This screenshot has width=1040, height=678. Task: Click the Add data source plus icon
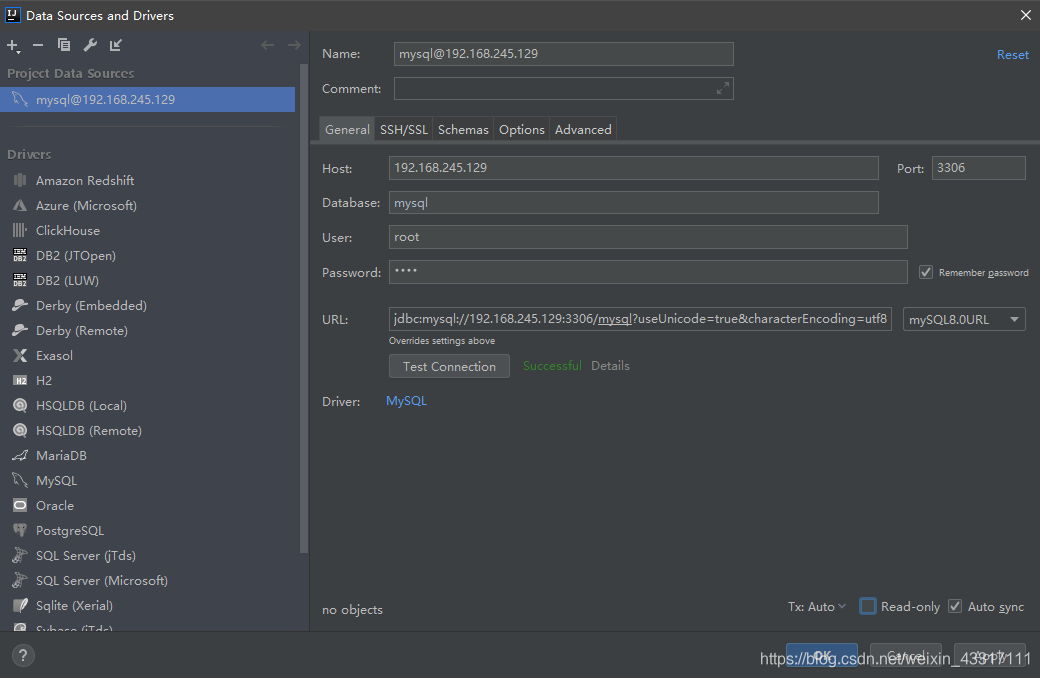click(x=13, y=45)
